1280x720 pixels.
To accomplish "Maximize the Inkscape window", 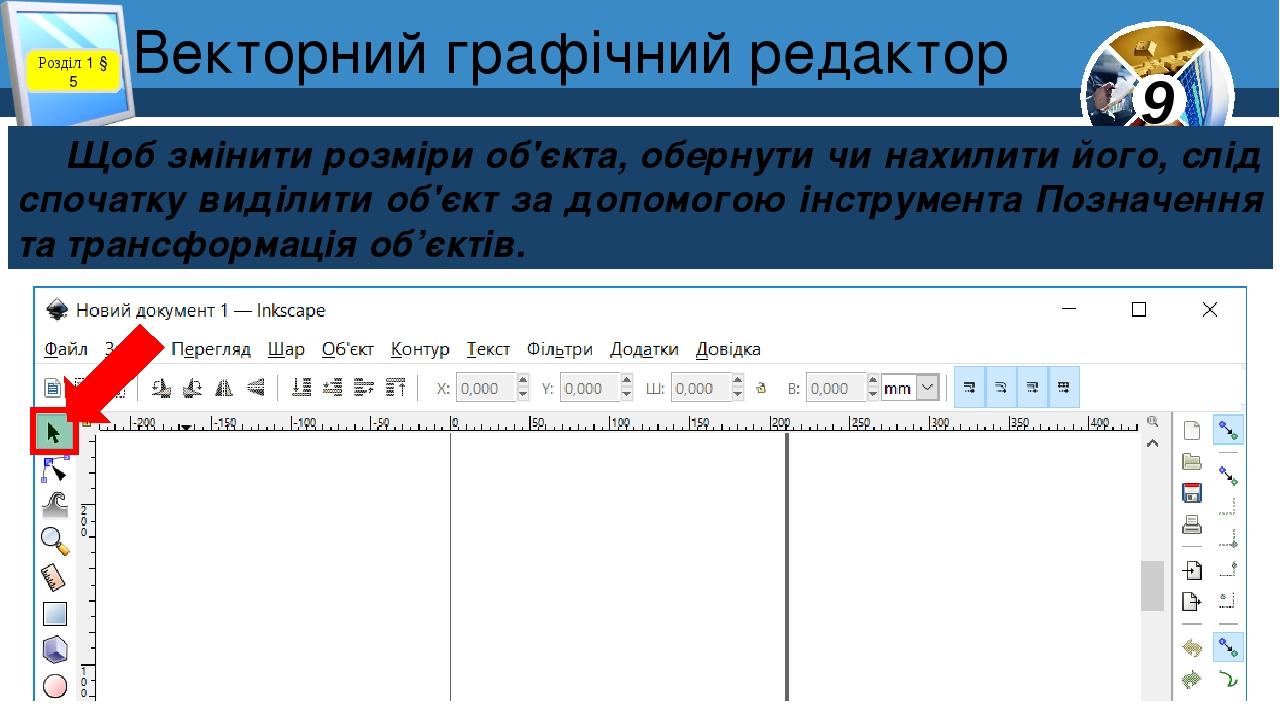I will point(1139,310).
